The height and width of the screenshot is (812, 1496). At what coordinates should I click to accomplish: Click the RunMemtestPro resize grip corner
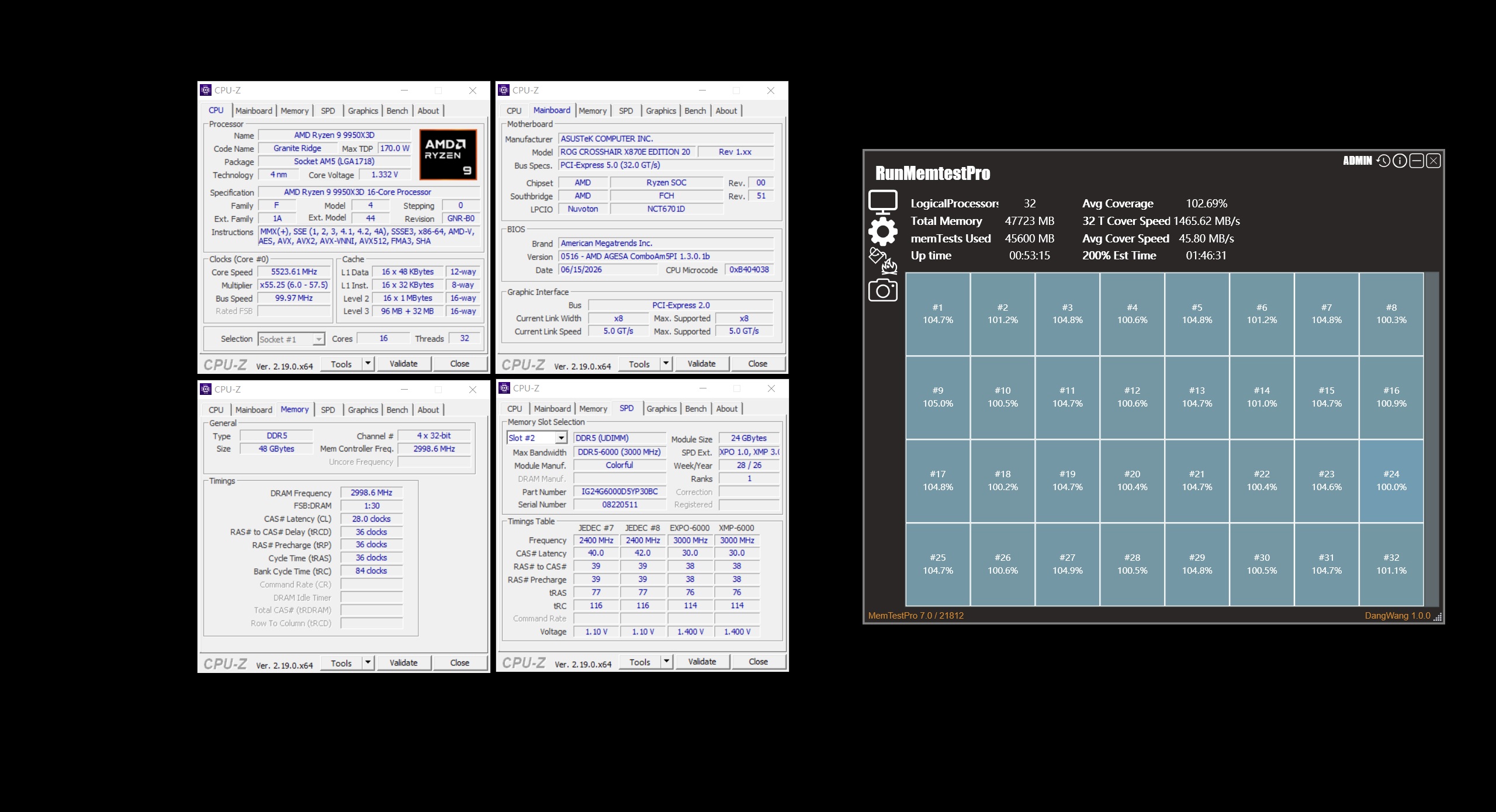(x=1438, y=616)
